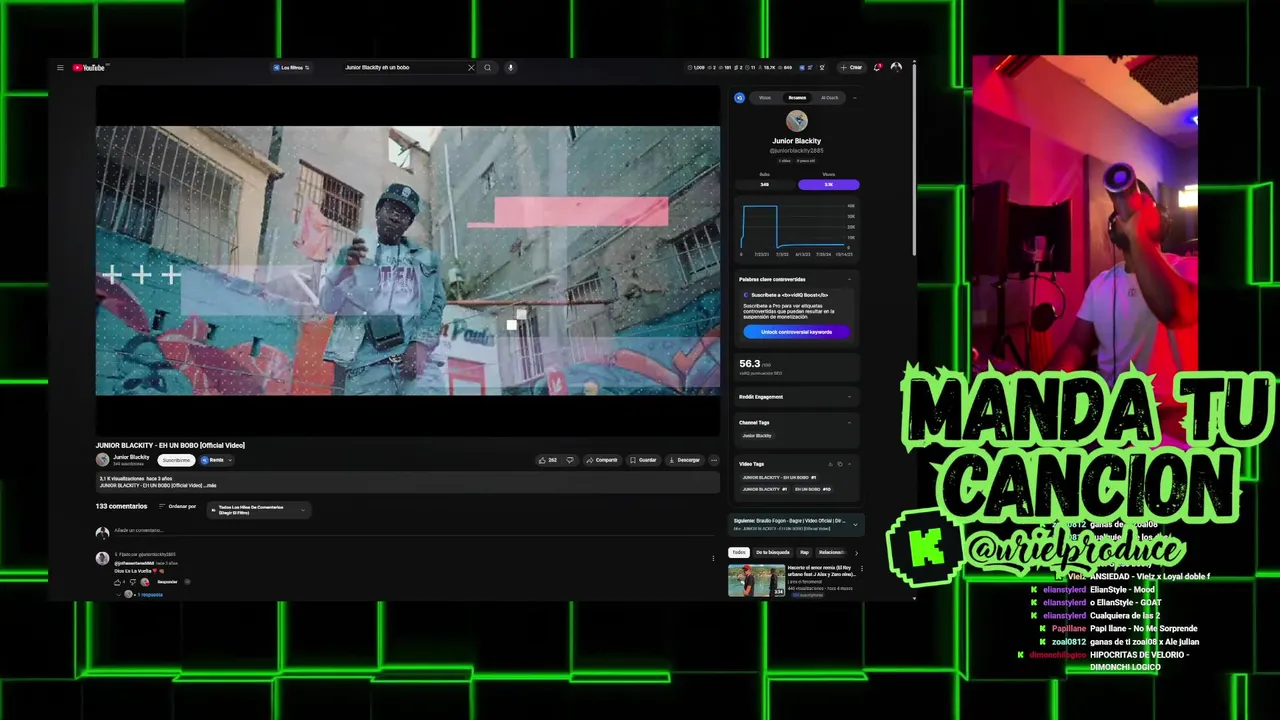Select the 'Relacionados' filter chip
1280x720 pixels.
click(x=831, y=552)
